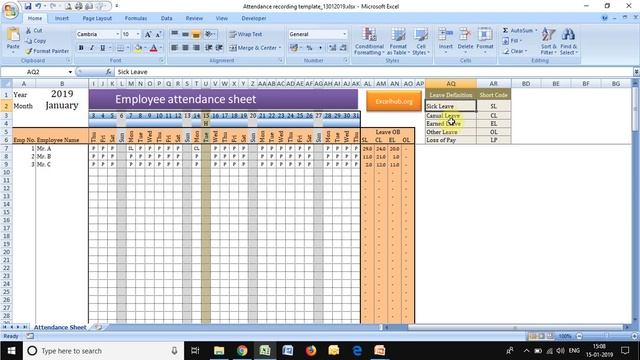Image resolution: width=640 pixels, height=360 pixels.
Task: Switch to Formulas tab
Action: (136, 18)
